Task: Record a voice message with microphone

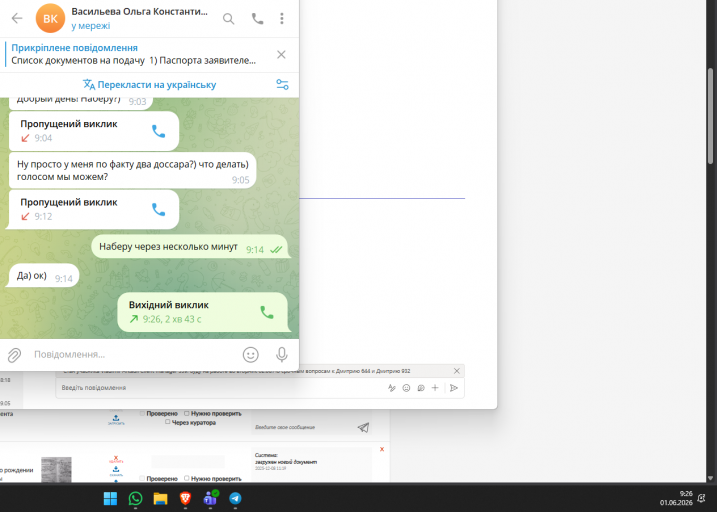Action: (282, 355)
